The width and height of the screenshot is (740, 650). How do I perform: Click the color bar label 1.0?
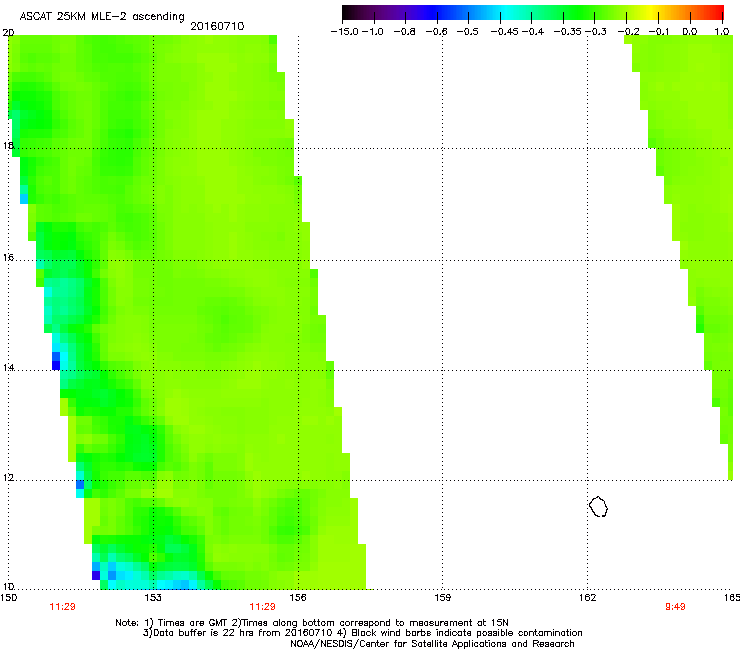[722, 32]
